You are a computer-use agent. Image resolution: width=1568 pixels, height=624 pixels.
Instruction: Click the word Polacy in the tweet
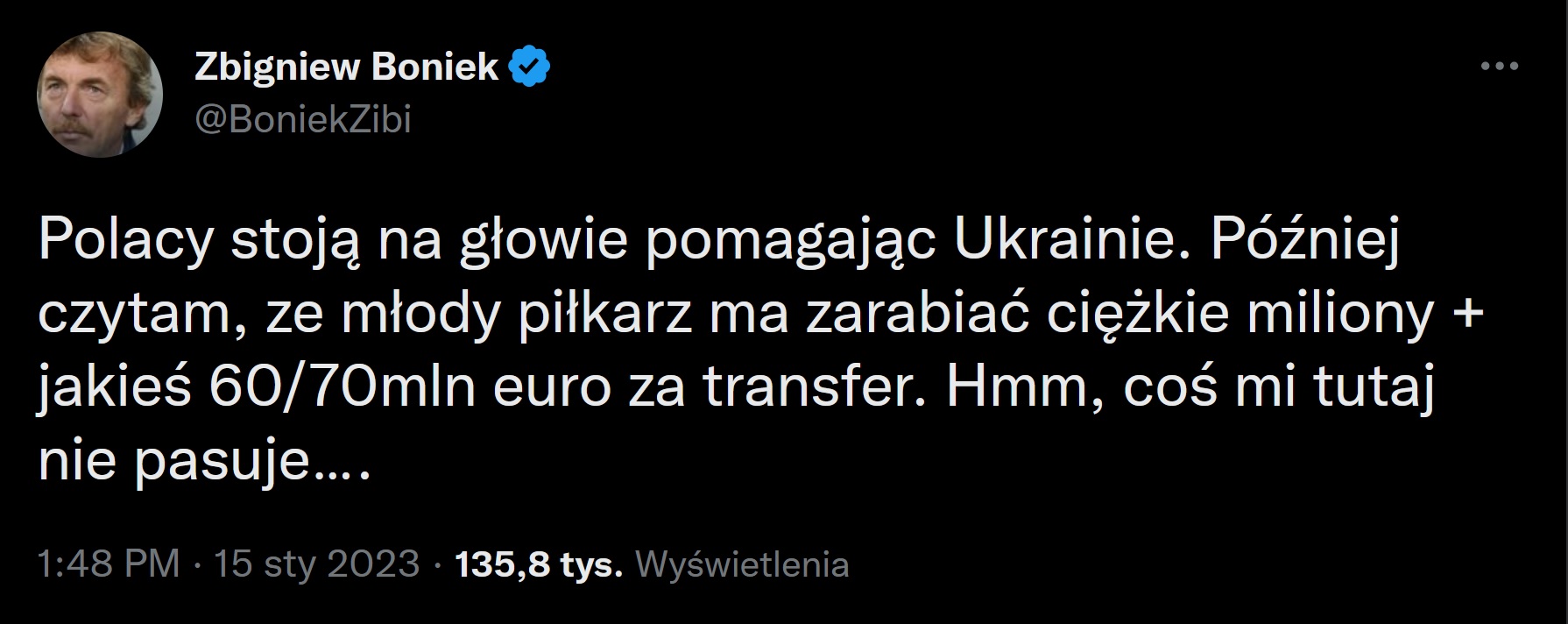(125, 239)
